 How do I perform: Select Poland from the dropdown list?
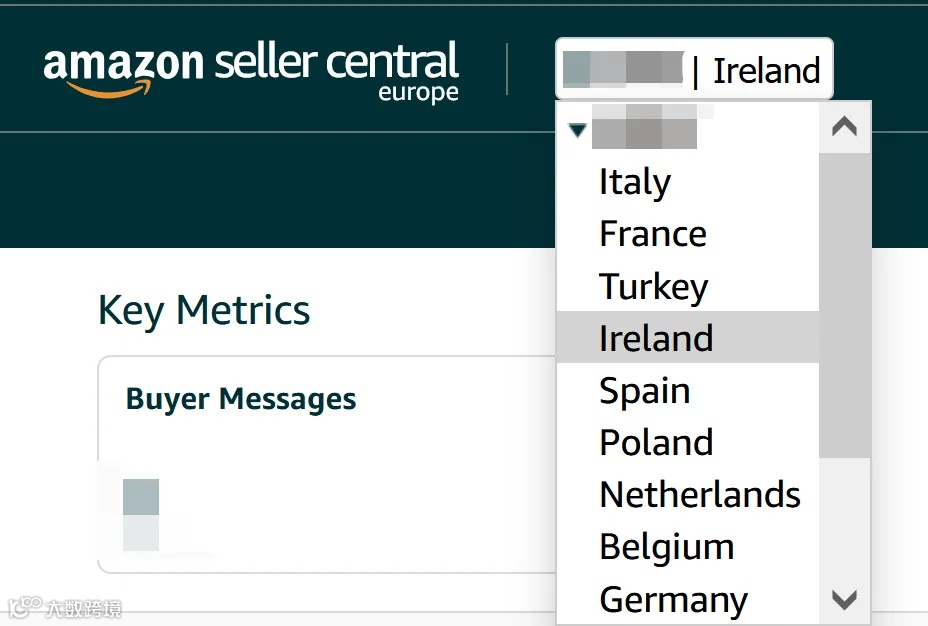656,442
